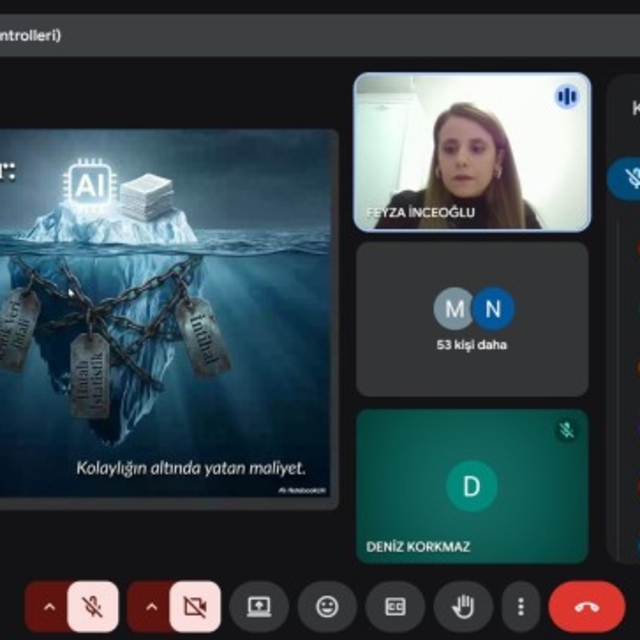Click the M participant avatar
The image size is (640, 640).
coord(453,309)
